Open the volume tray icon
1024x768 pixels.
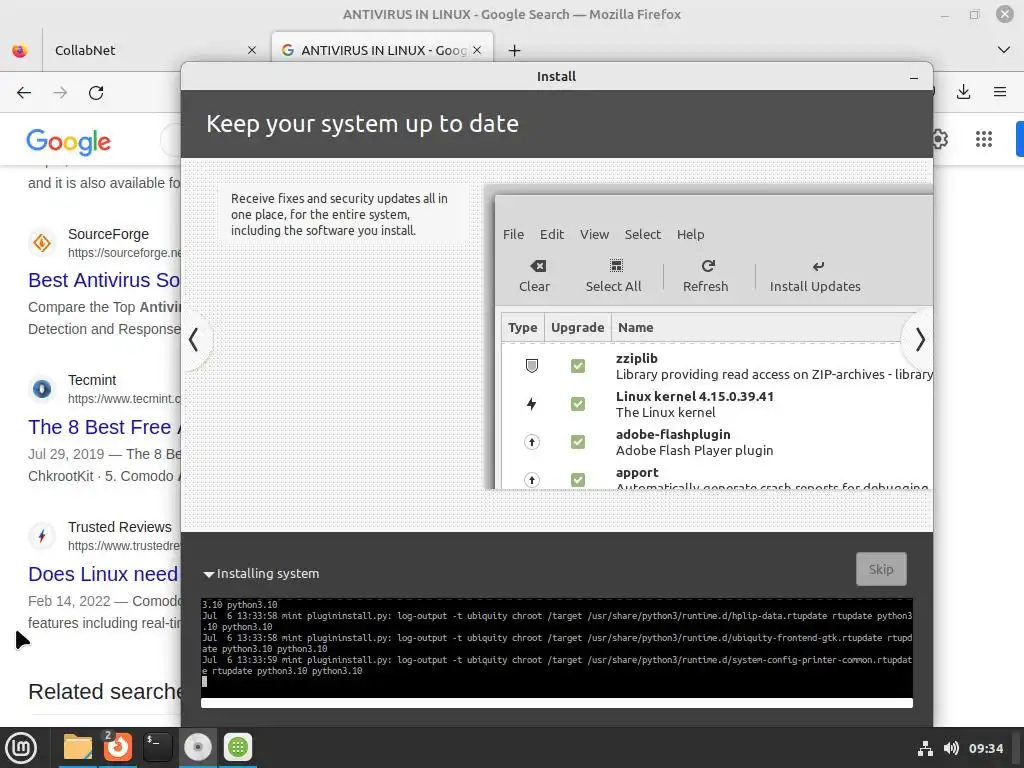(x=952, y=748)
